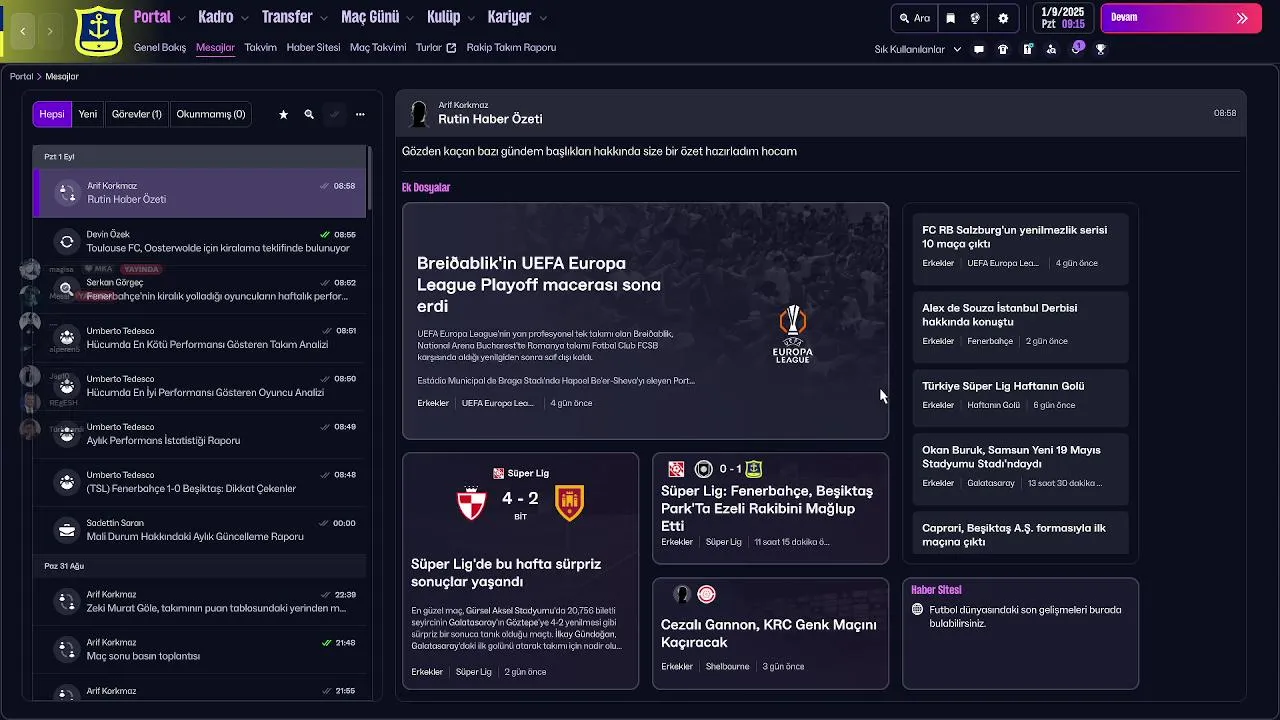Mark all read with the double-check icon

pos(335,115)
